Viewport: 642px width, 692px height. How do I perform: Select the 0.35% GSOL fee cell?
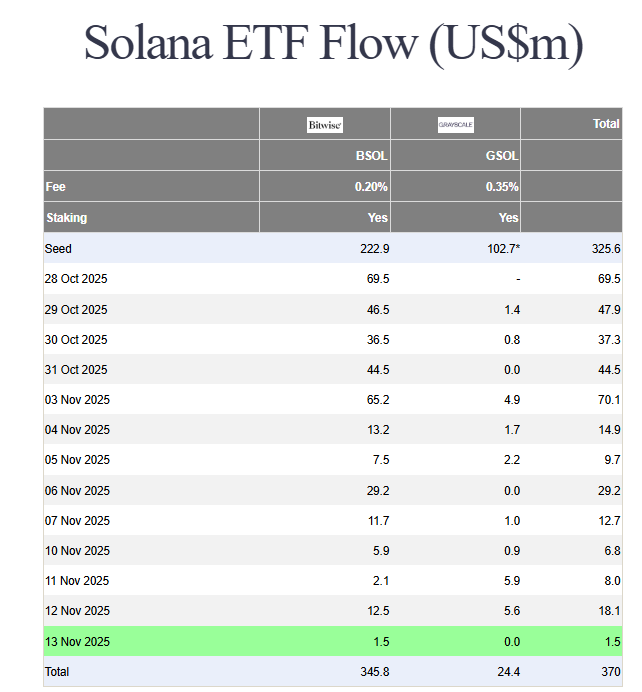point(502,187)
